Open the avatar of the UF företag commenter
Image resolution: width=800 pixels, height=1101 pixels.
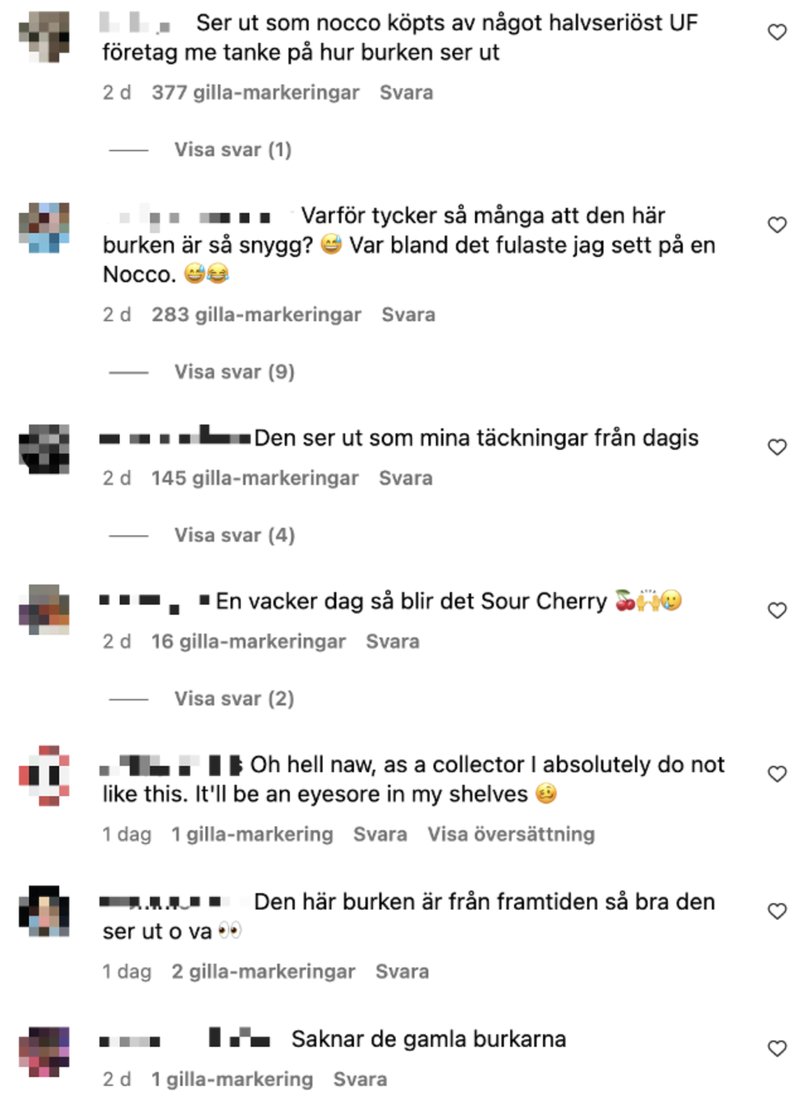[x=44, y=37]
